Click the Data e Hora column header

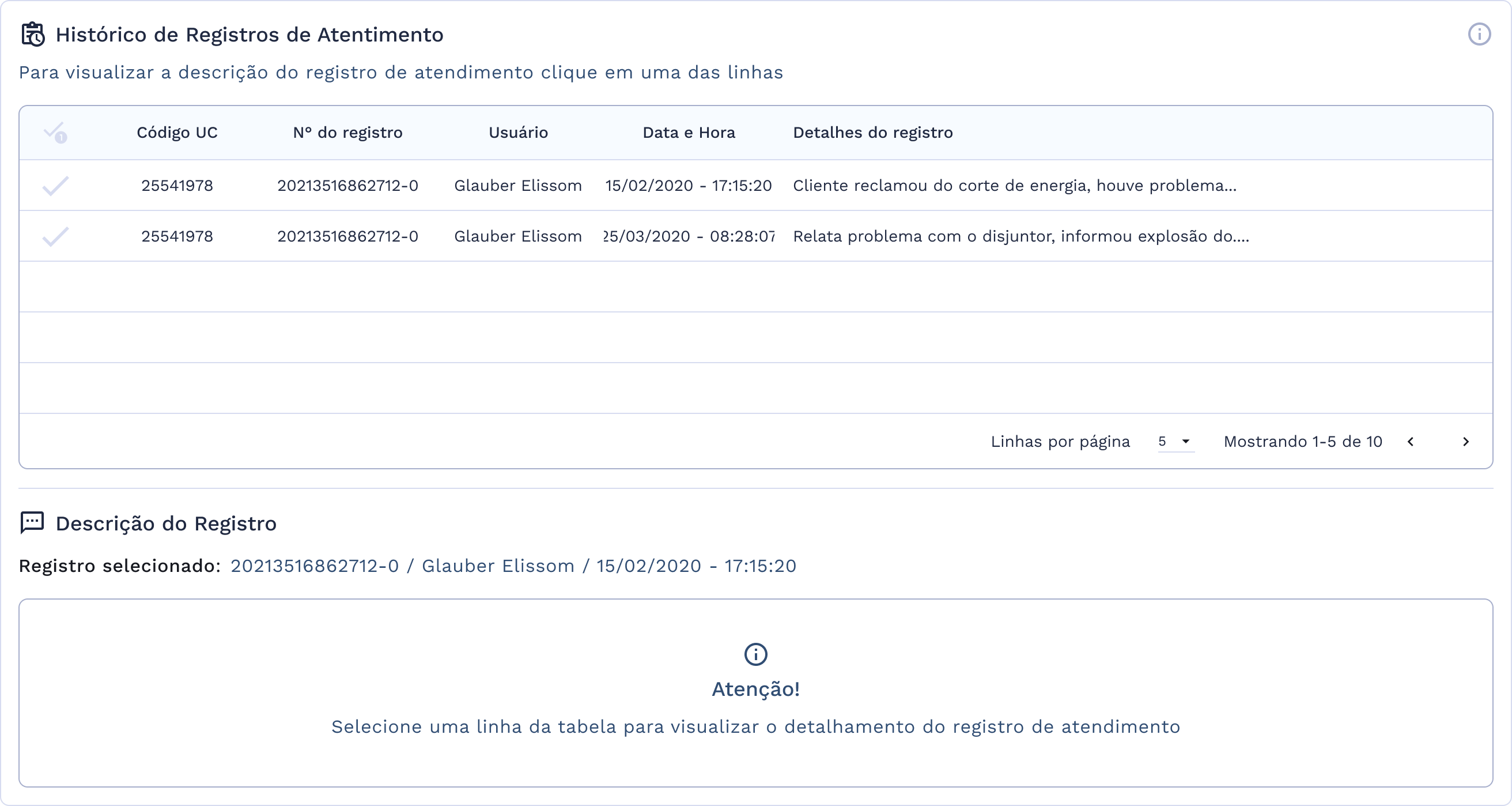coord(689,133)
